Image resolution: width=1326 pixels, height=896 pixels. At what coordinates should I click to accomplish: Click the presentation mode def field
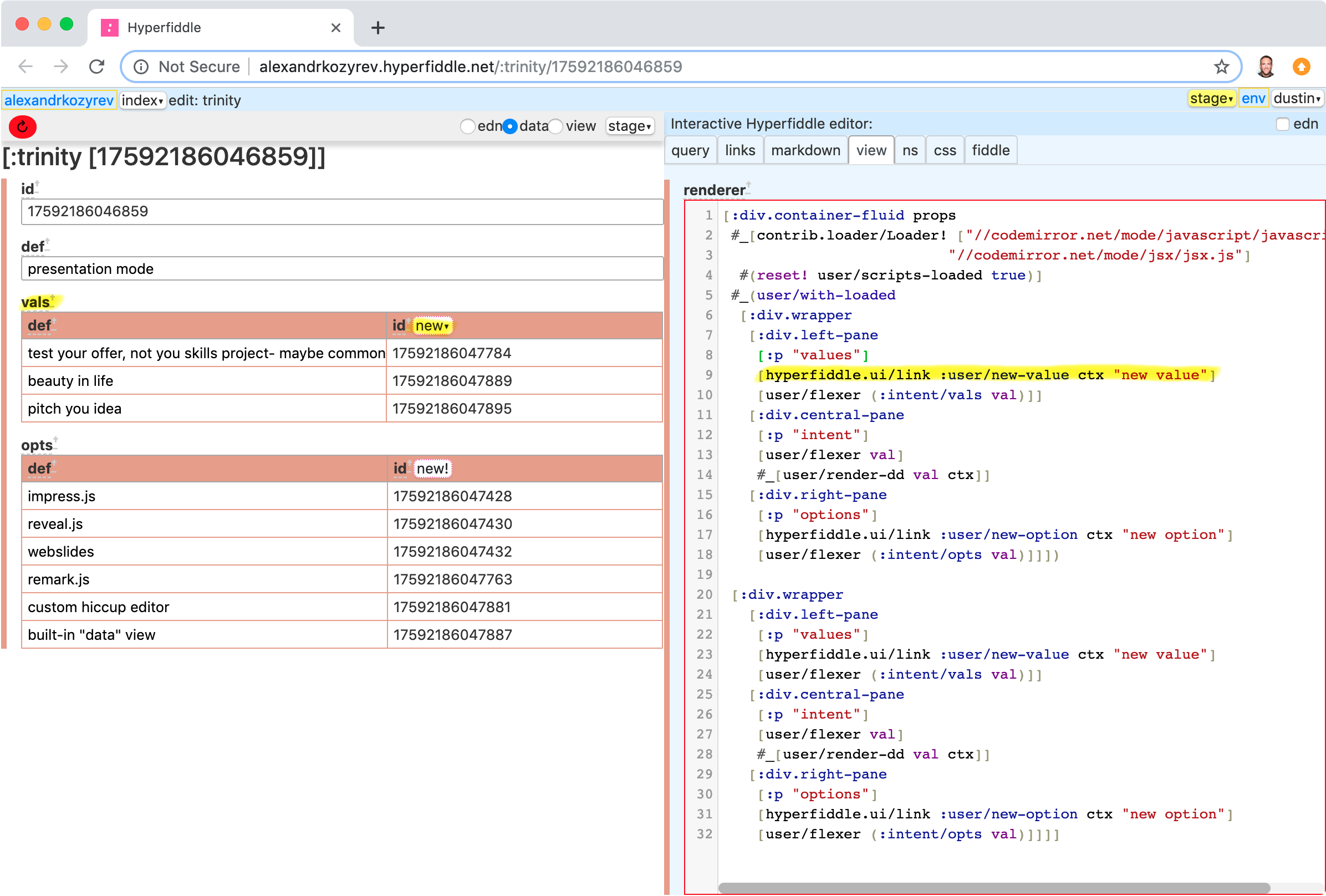pos(342,269)
